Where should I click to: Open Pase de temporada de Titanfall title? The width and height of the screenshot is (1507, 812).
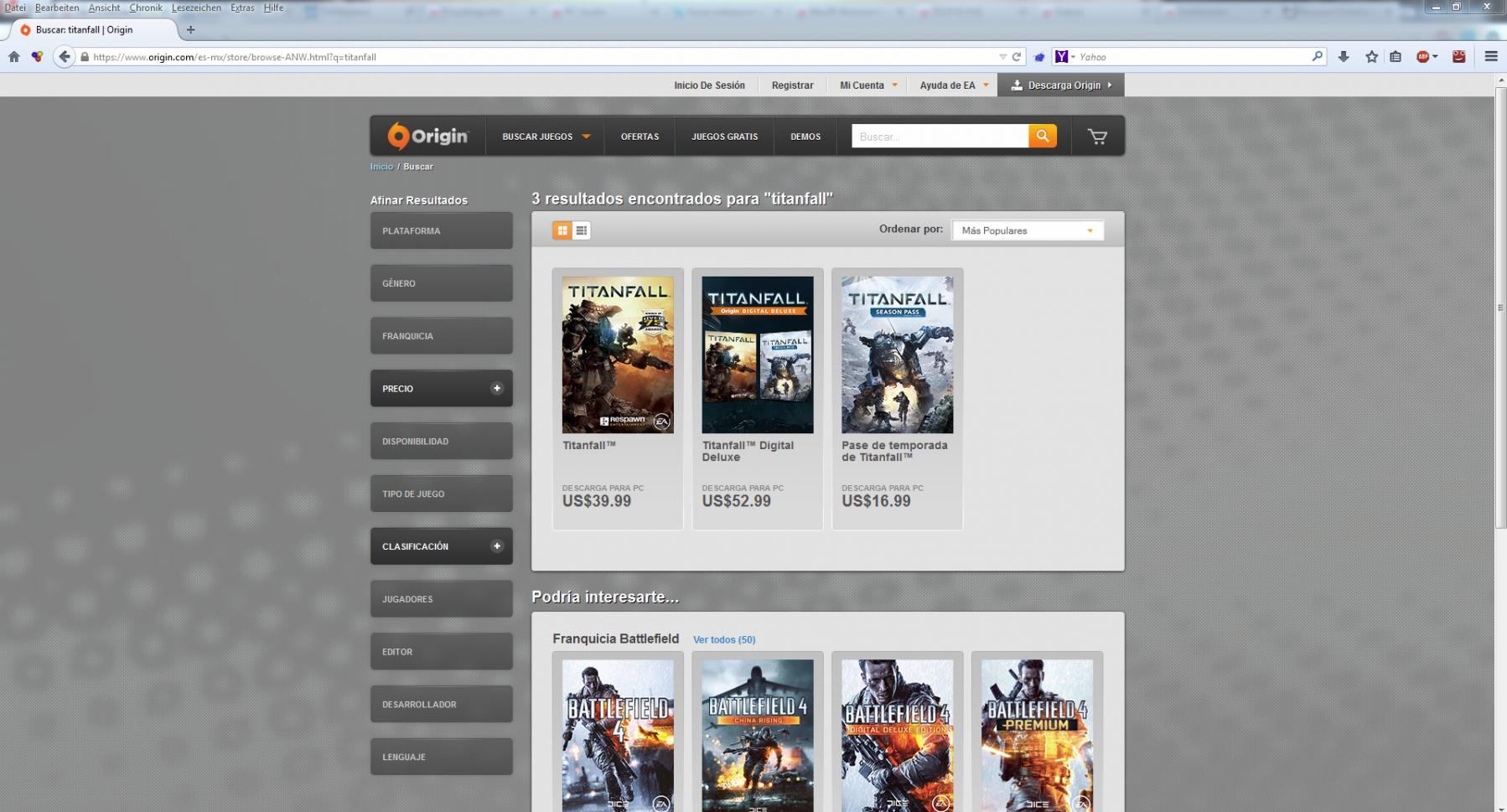click(x=894, y=451)
